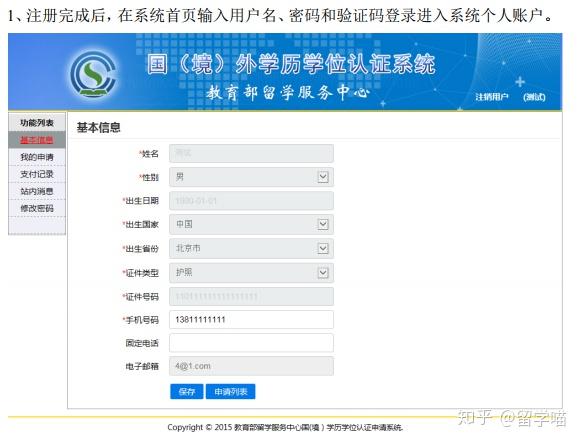Open 我的申请 in the sidebar menu
Image resolution: width=581 pixels, height=443 pixels.
37,157
